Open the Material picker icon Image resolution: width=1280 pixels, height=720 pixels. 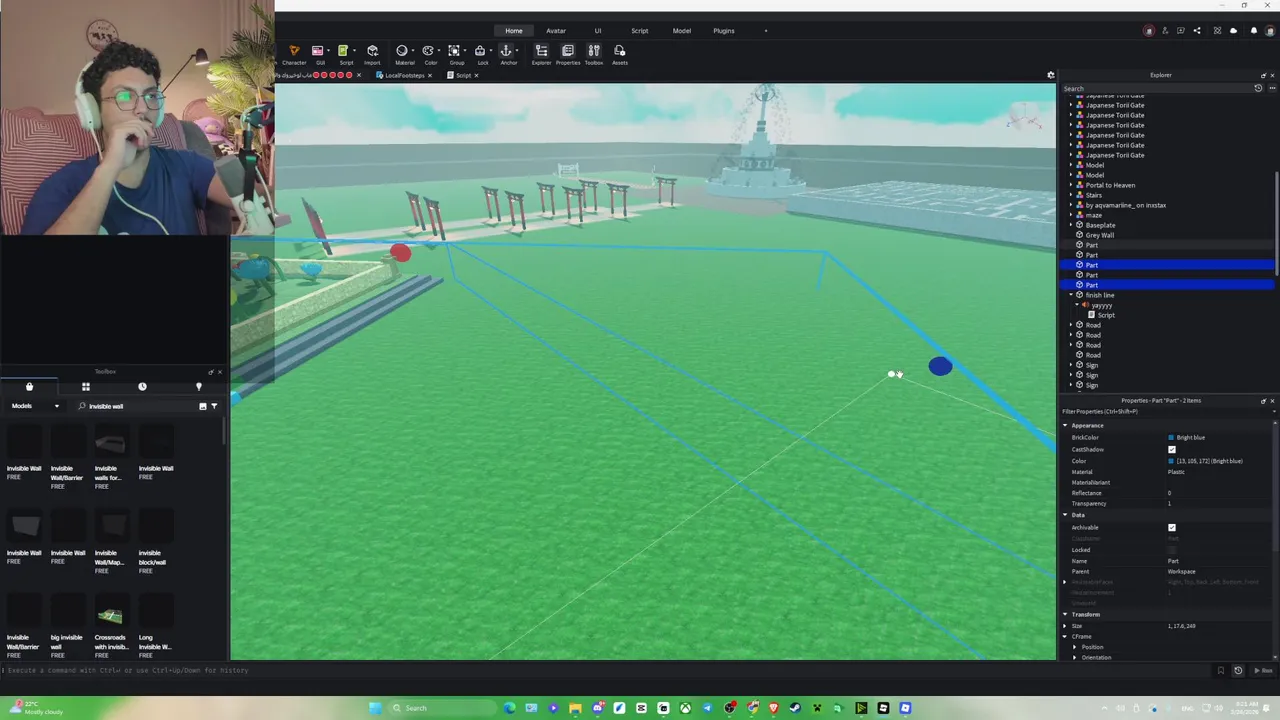(x=401, y=50)
